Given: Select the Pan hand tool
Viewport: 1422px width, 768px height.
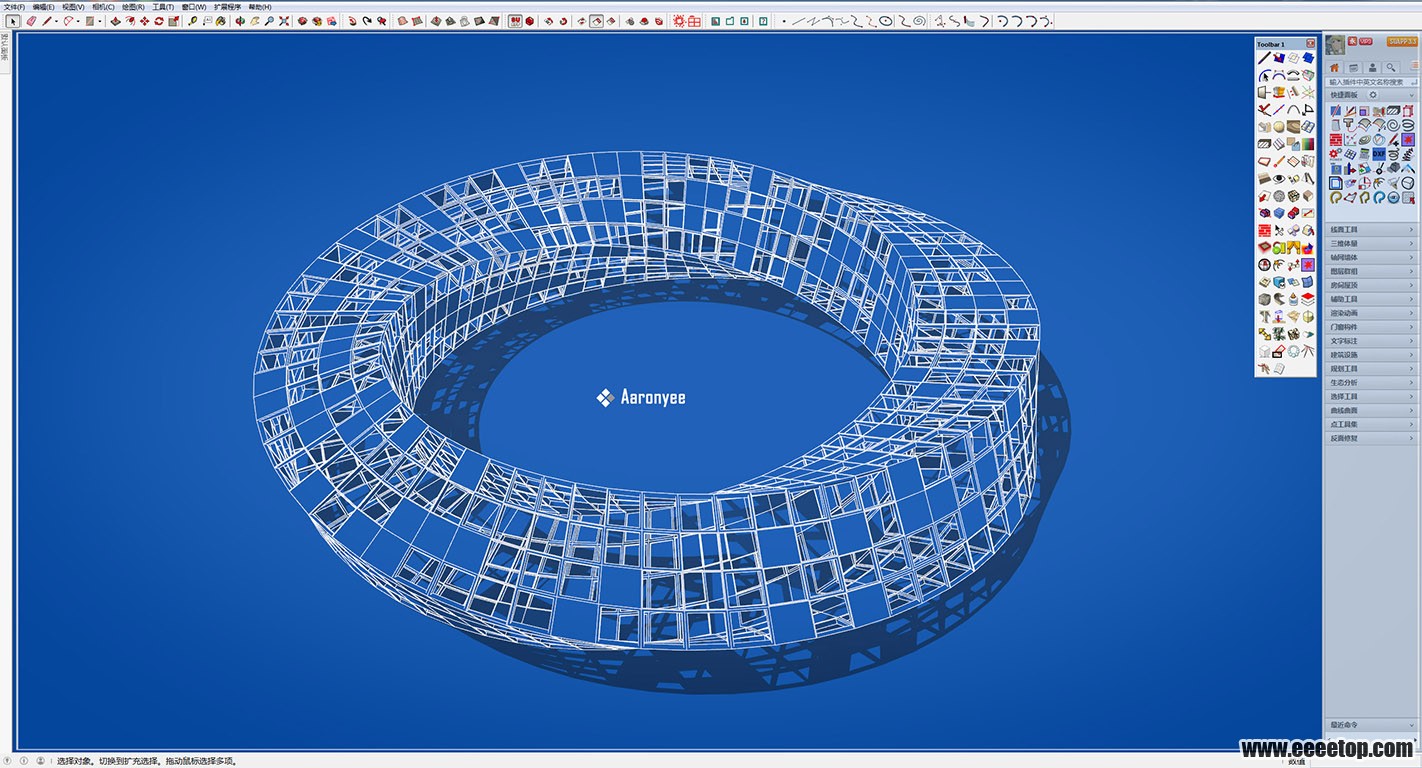Looking at the screenshot, I should pos(254,21).
